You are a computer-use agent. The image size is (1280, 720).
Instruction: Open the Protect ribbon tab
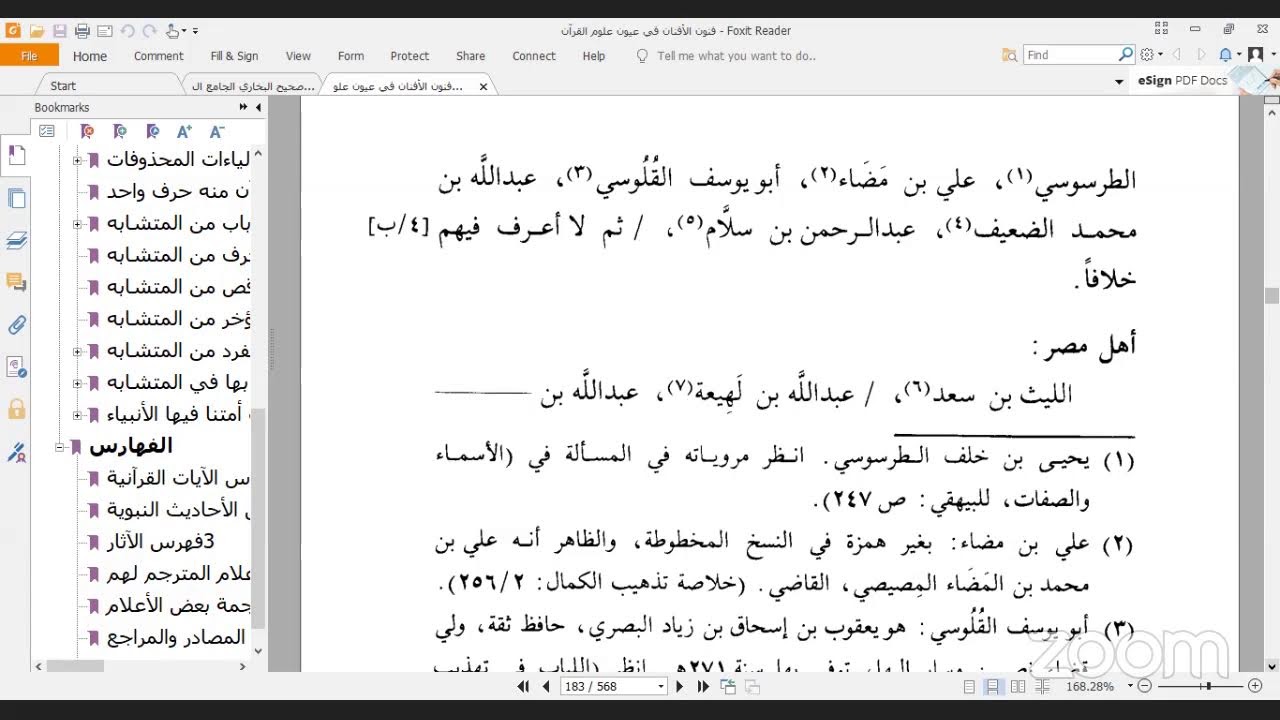click(x=410, y=56)
